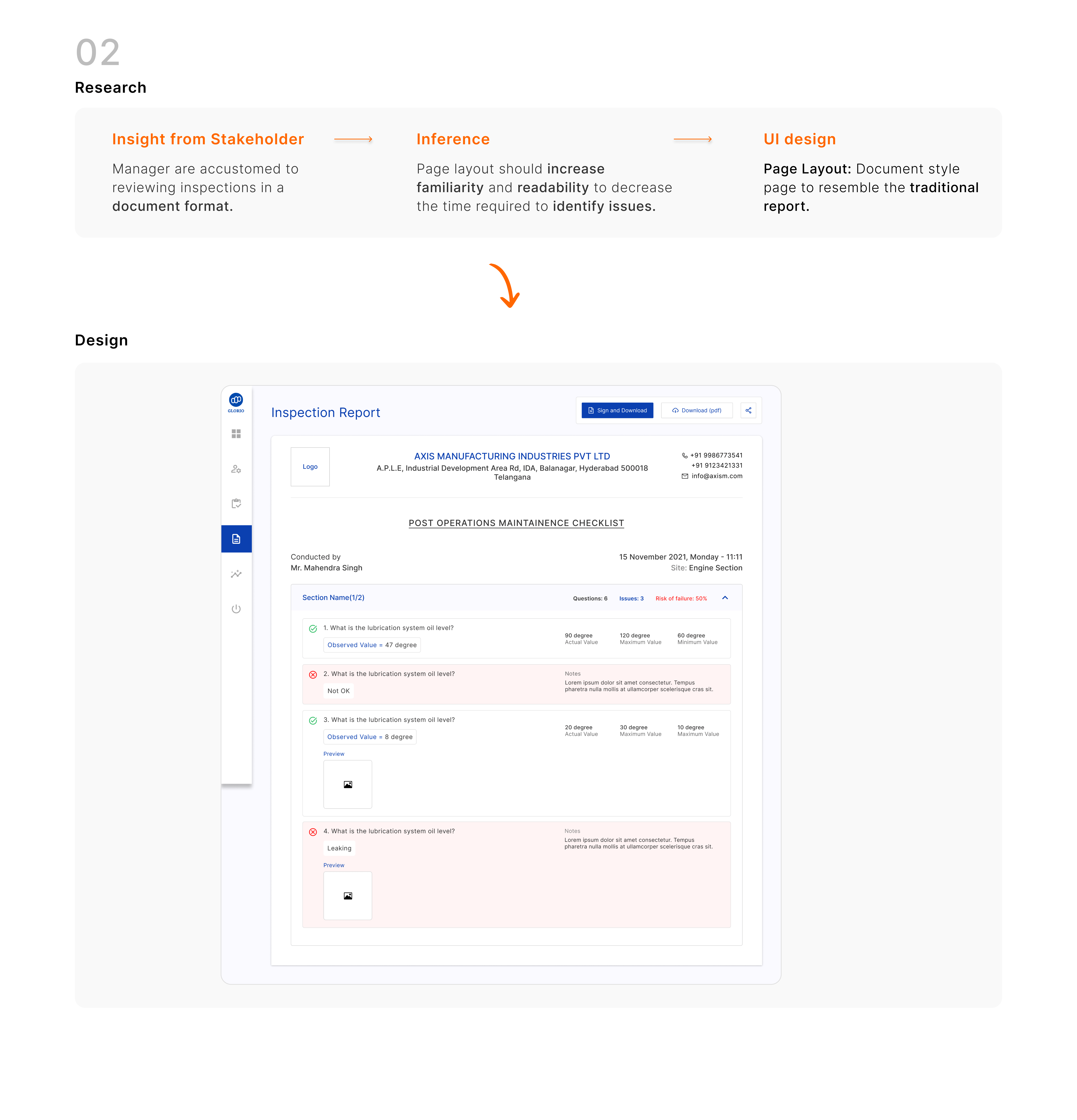The width and height of the screenshot is (1077, 1120).
Task: Click the red cross icon on question 2
Action: click(313, 675)
